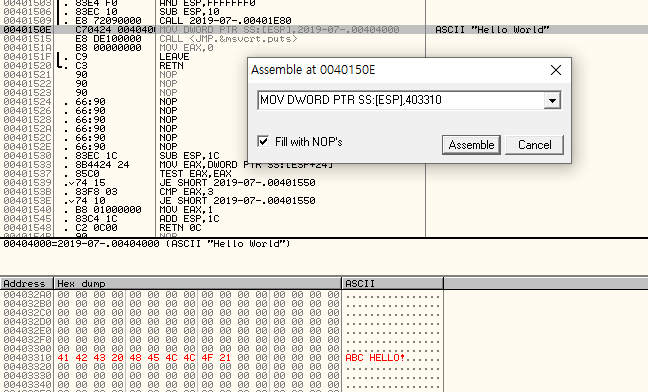Select the JE SHORT instruction at 00401539
648x392 pixels.
(x=237, y=183)
